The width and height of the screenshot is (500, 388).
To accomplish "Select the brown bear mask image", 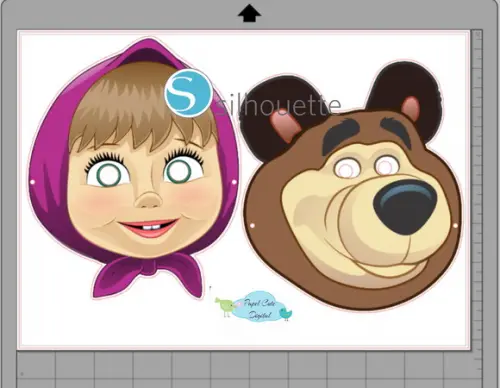I will (352, 187).
